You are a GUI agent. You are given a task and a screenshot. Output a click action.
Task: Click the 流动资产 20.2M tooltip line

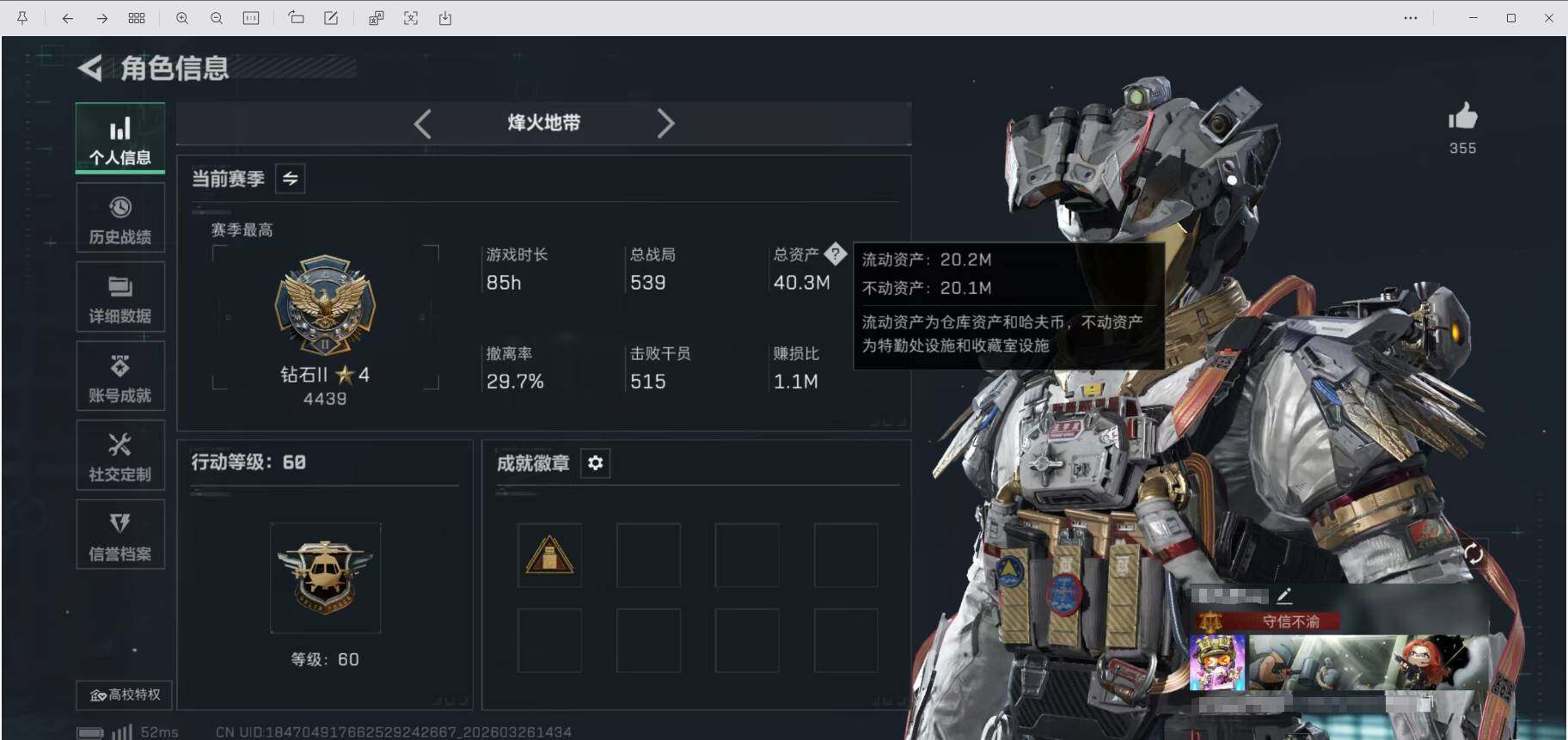coord(927,260)
